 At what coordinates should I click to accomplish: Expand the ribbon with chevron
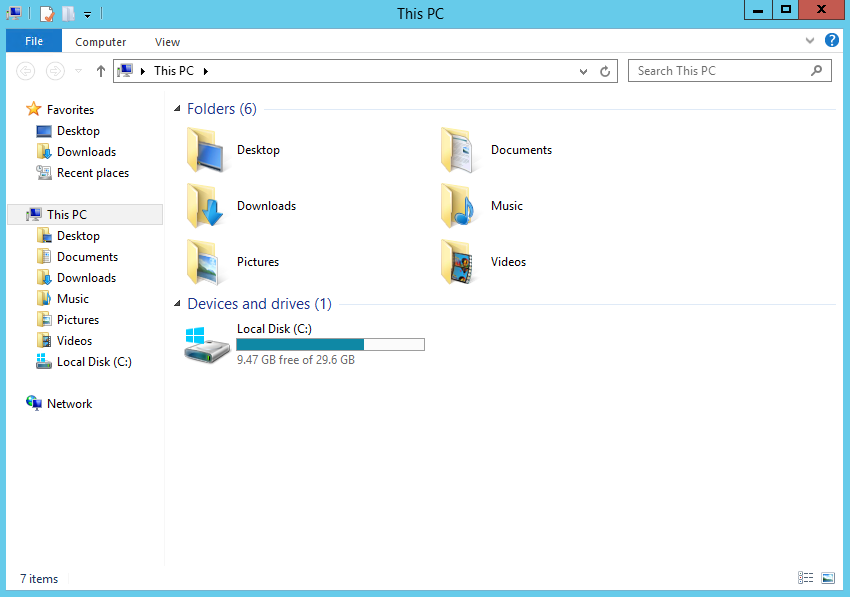coord(809,41)
